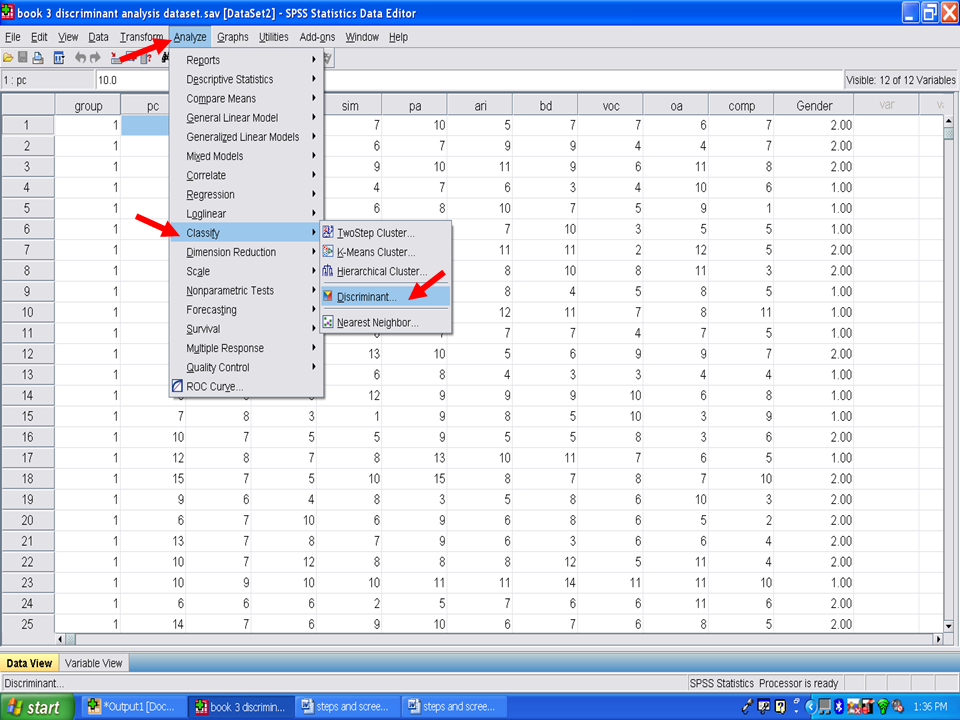Click the Undo arrow in toolbar

[x=80, y=58]
